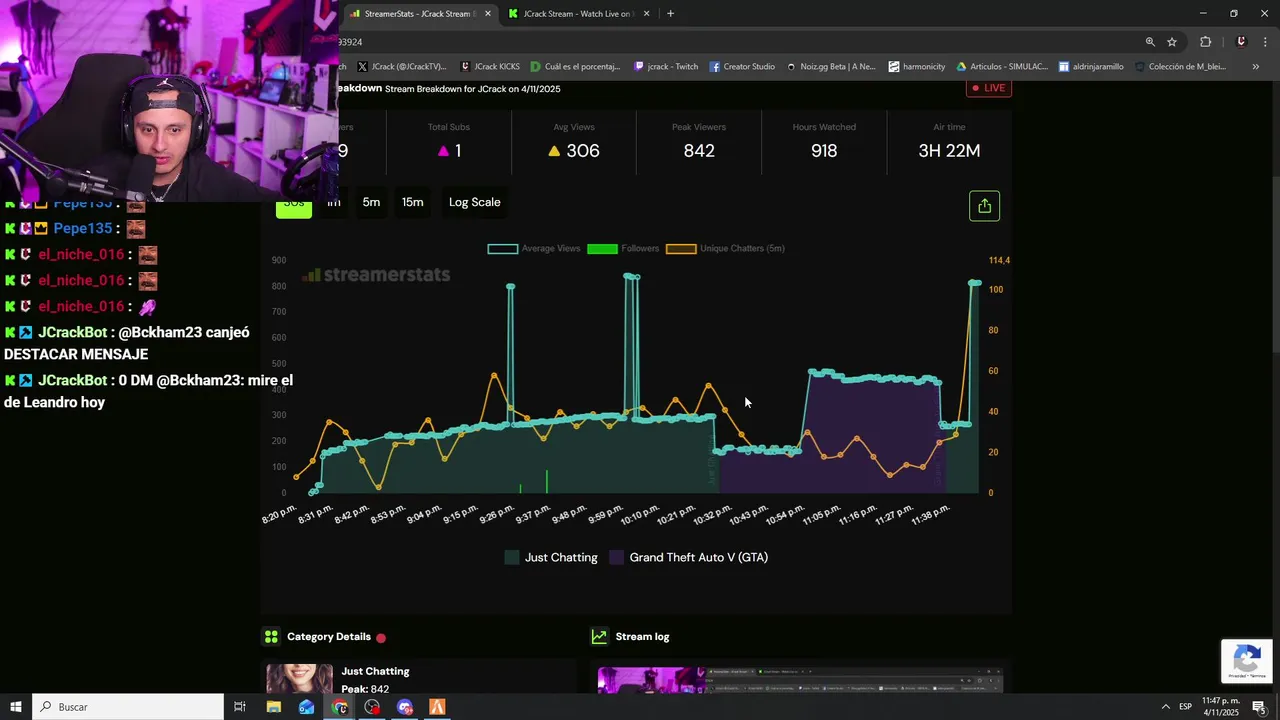Close the StreamerStats tab
This screenshot has width=1280, height=720.
[x=487, y=14]
